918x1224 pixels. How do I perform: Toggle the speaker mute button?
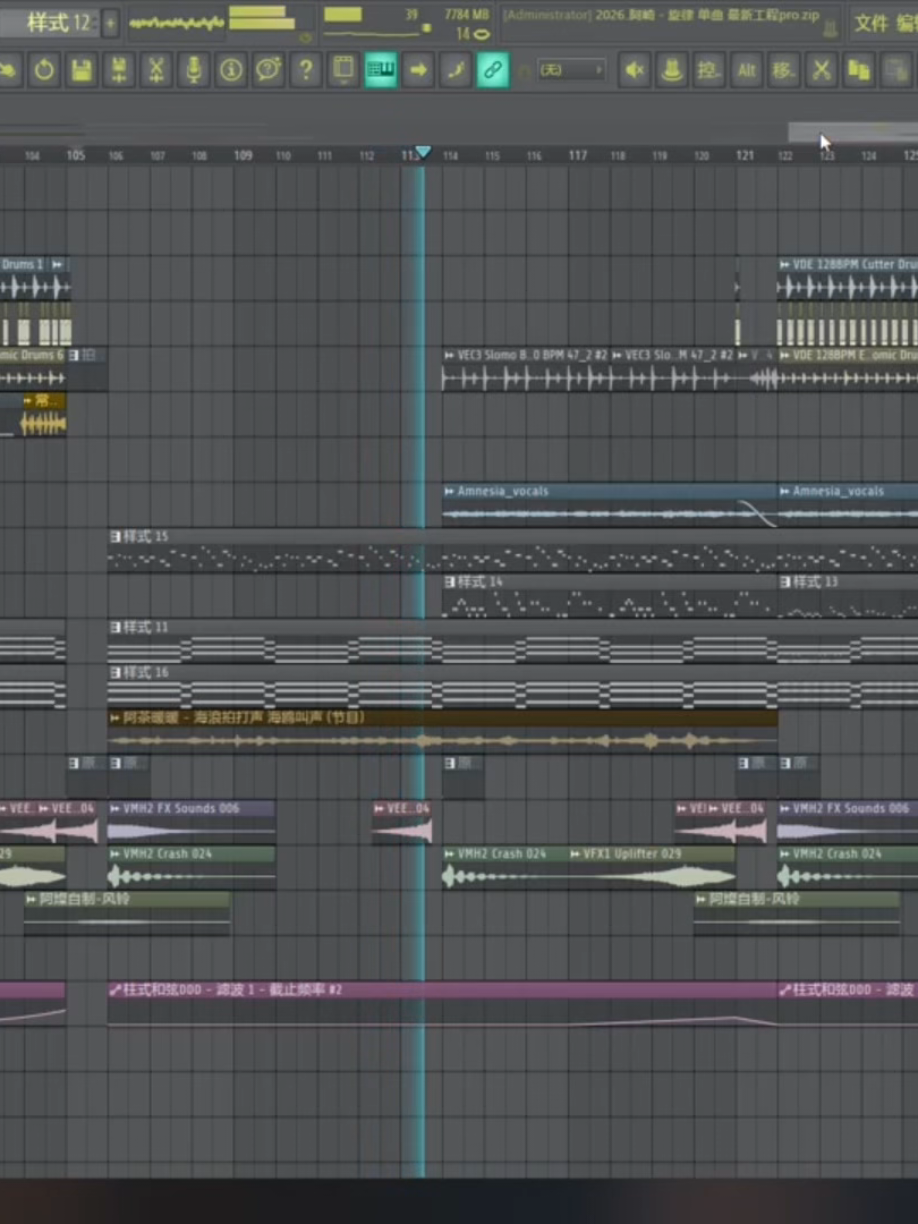click(x=634, y=70)
